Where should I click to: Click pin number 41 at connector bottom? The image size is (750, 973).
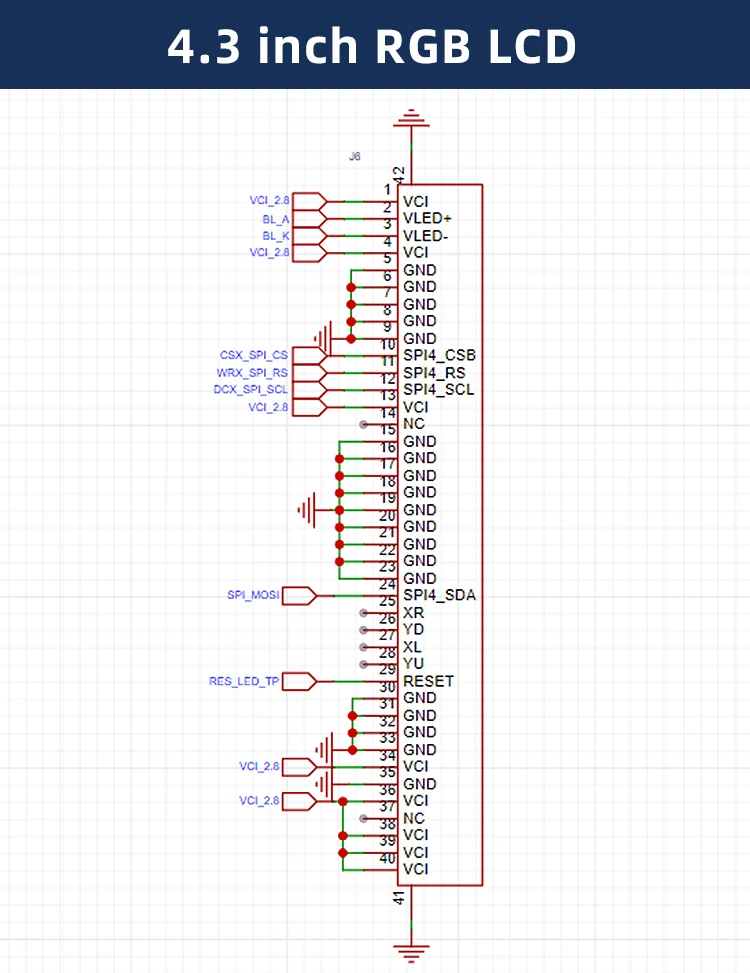click(400, 897)
